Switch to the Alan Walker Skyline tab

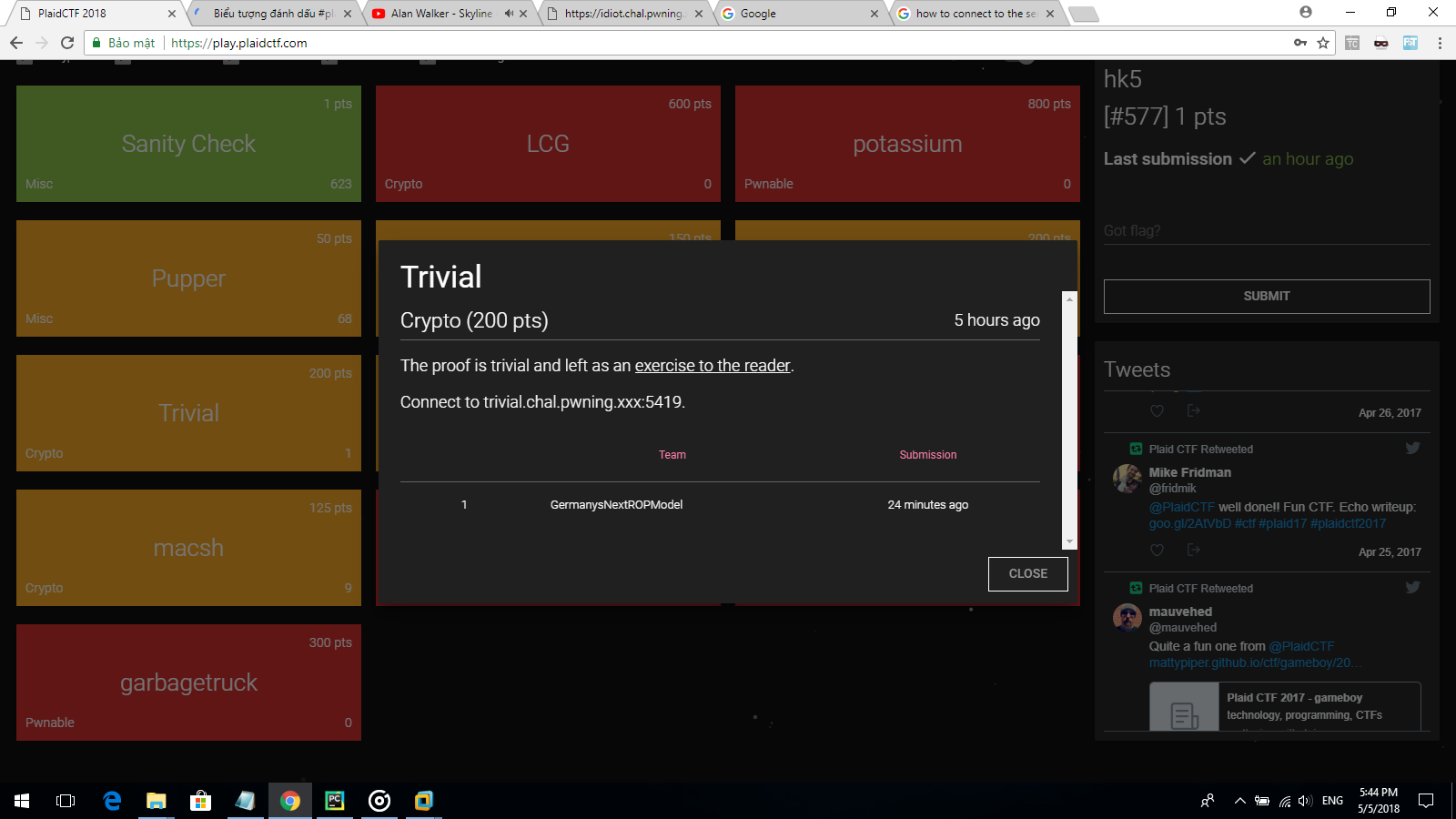[440, 14]
